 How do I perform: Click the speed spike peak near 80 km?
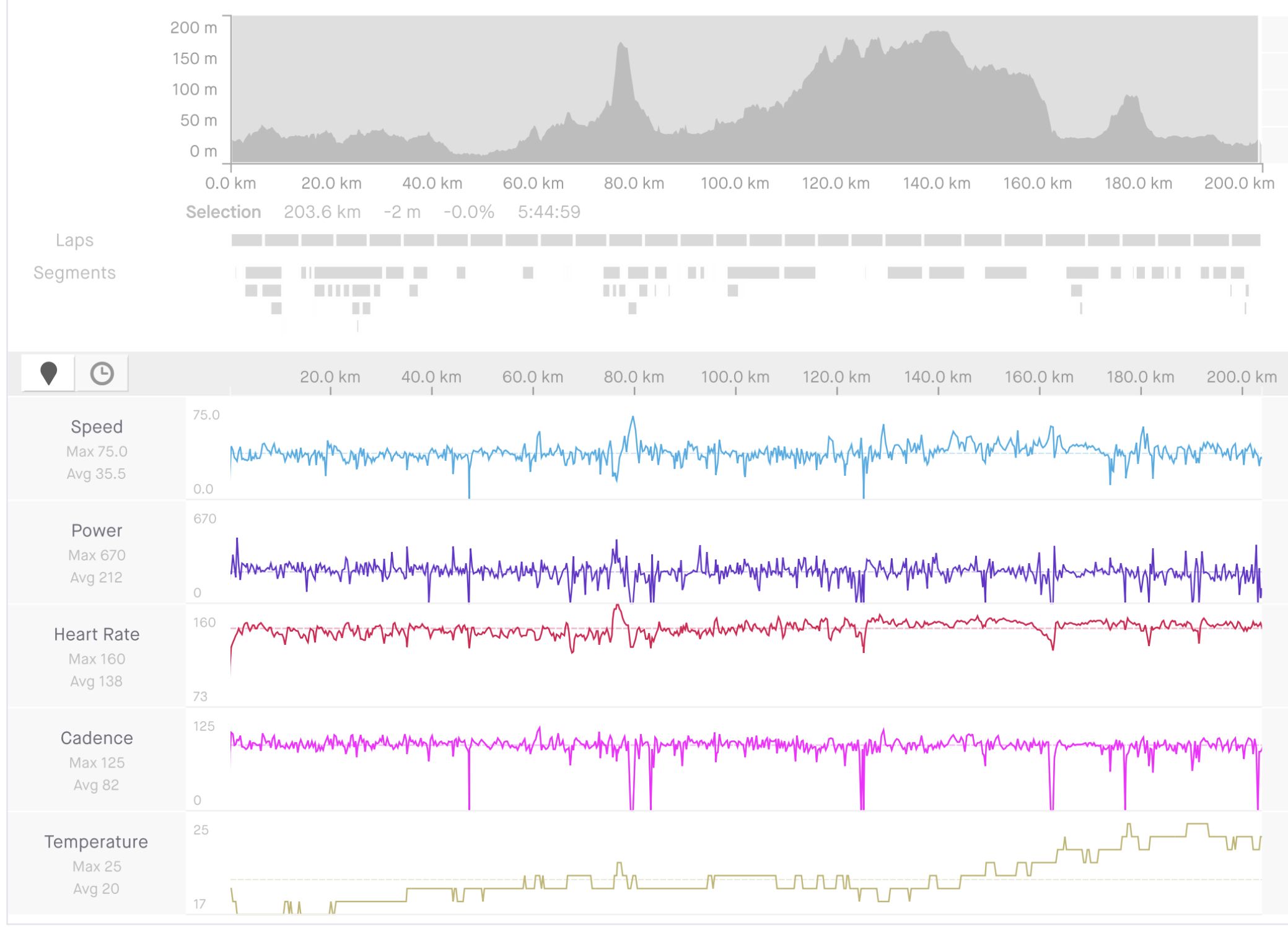(633, 418)
